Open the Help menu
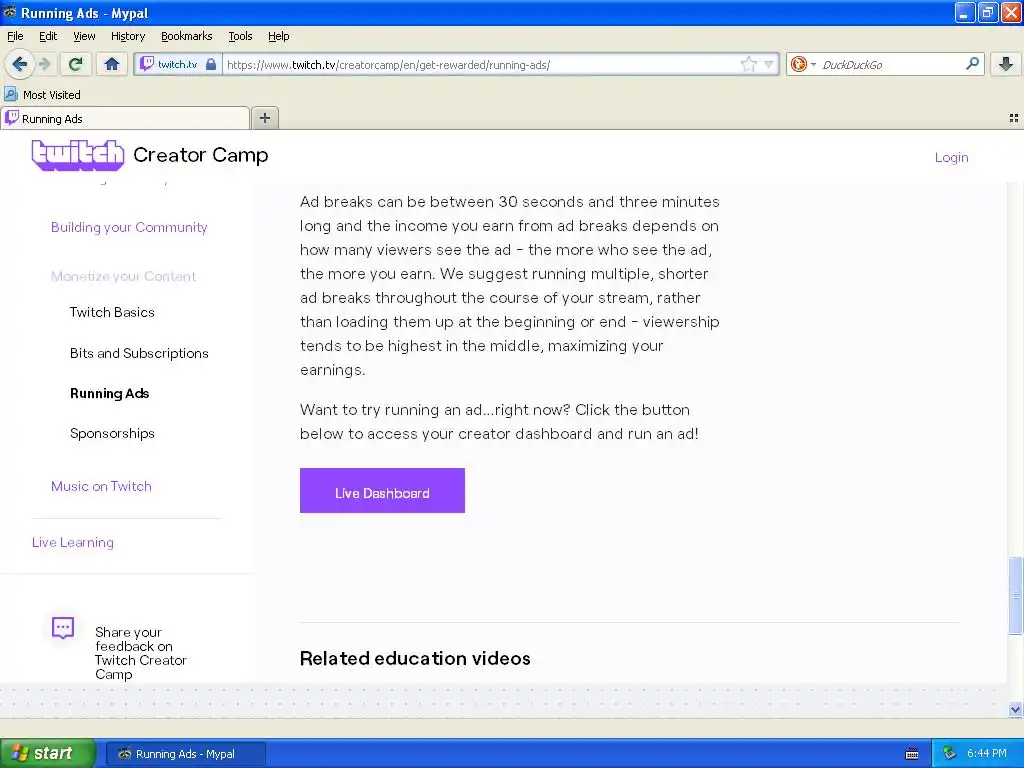The width and height of the screenshot is (1024, 768). pyautogui.click(x=278, y=36)
